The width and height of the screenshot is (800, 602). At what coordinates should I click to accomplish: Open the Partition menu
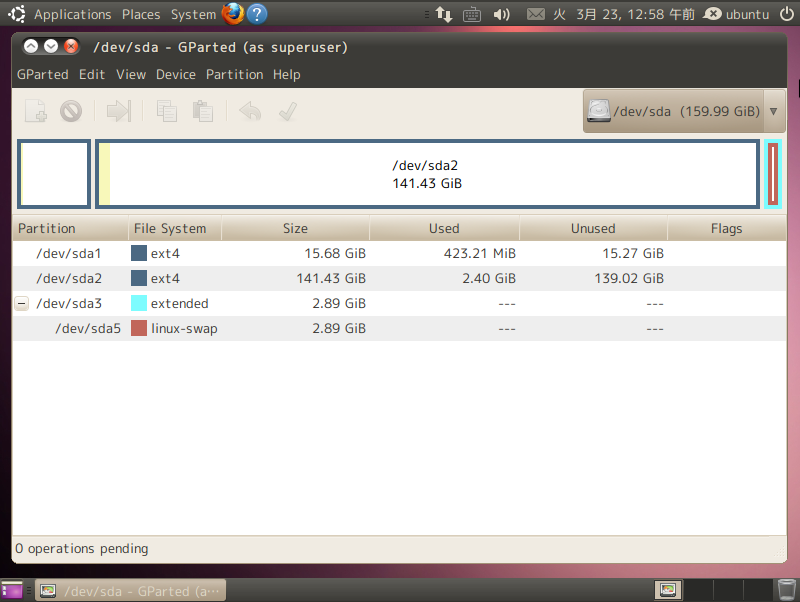(x=235, y=74)
